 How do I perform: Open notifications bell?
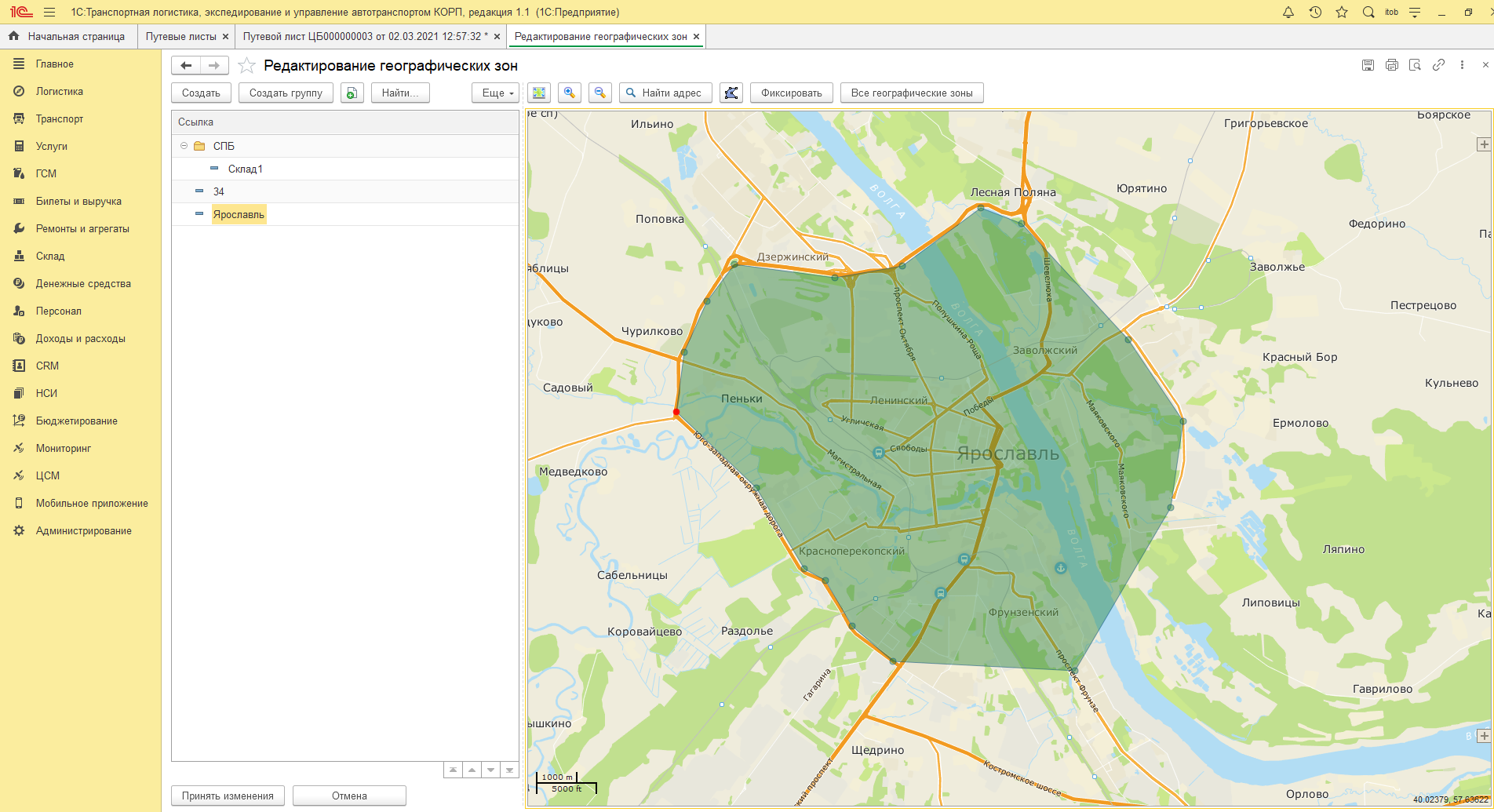point(1288,12)
